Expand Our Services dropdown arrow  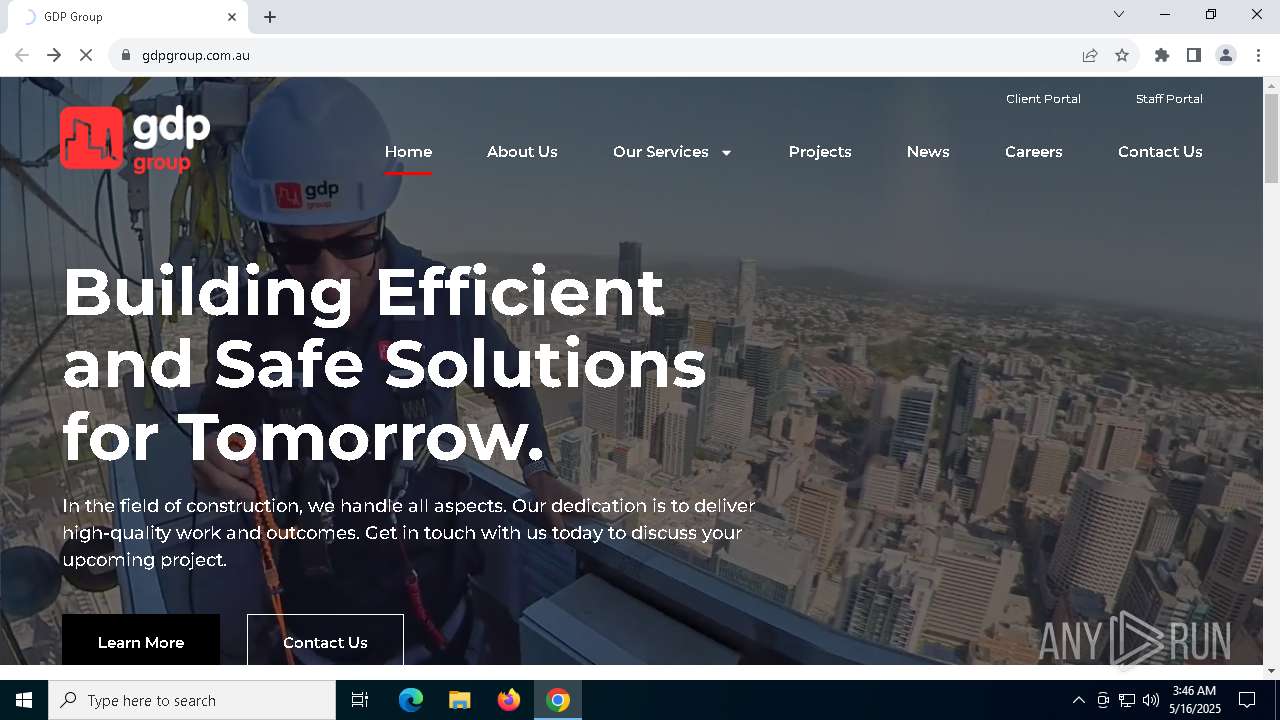(x=726, y=153)
